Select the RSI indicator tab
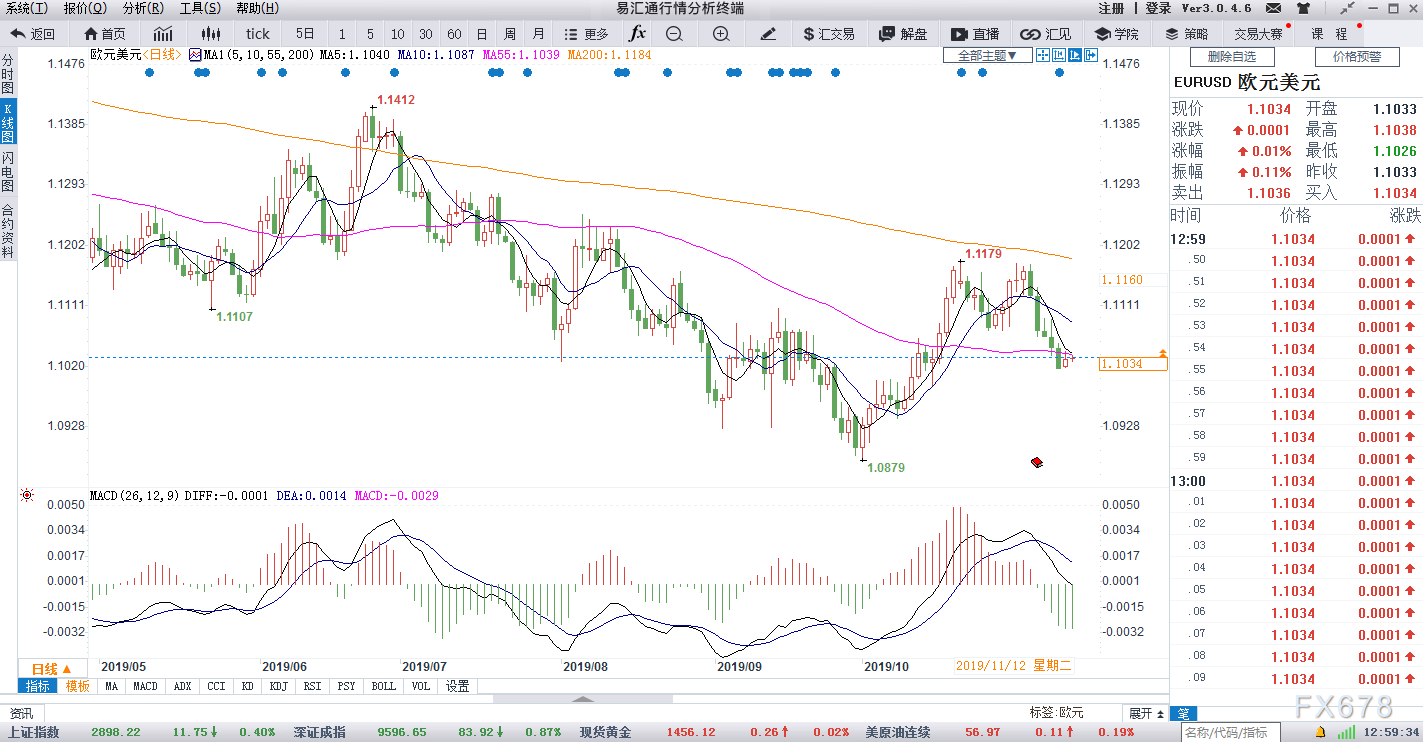This screenshot has width=1423, height=742. coord(313,686)
